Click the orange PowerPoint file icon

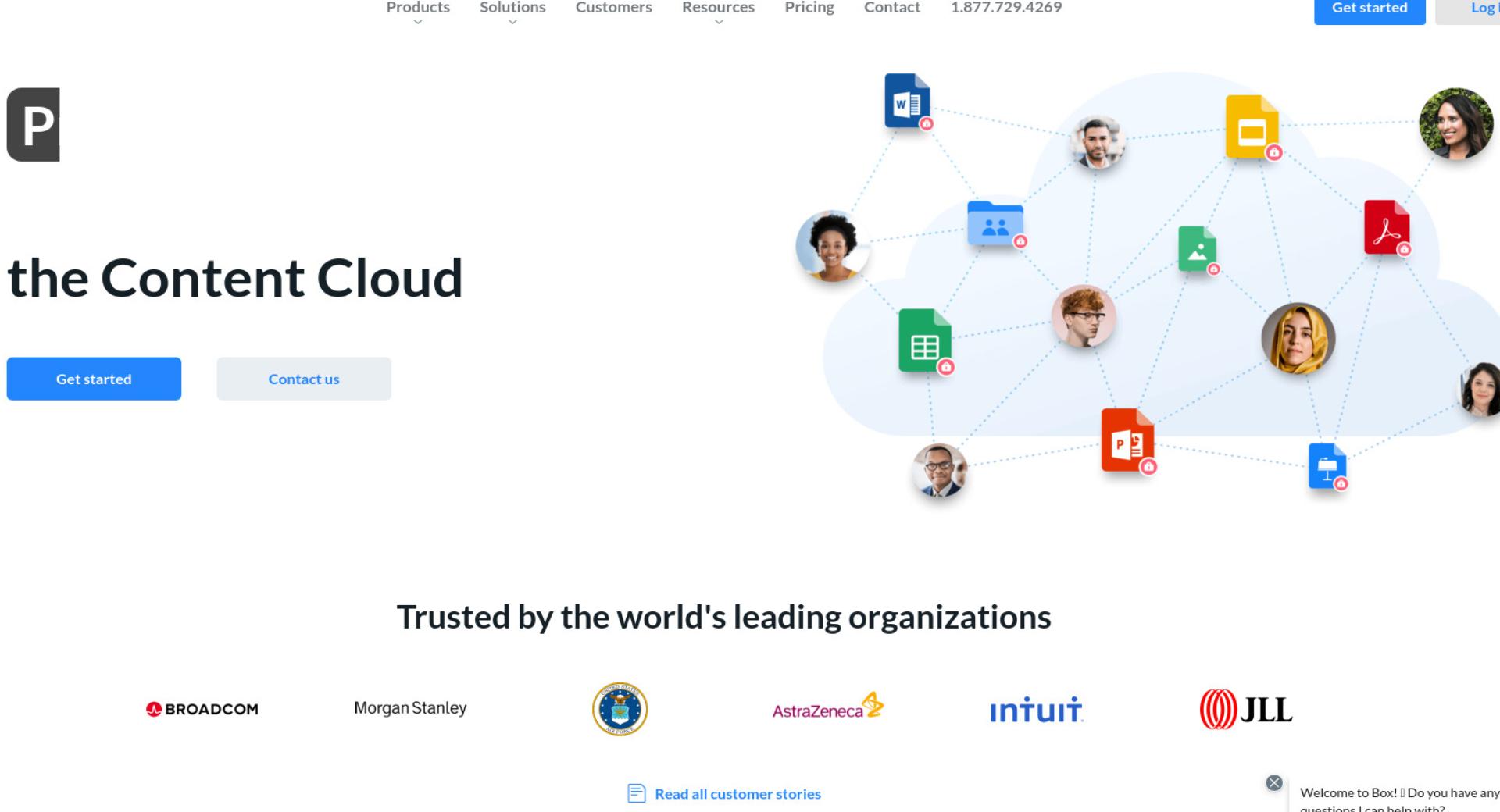(1127, 440)
